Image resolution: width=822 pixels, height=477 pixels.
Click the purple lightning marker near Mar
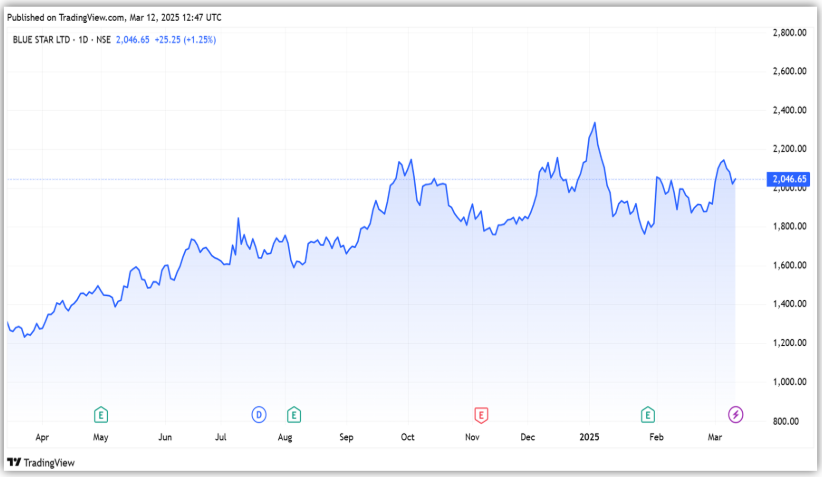click(x=735, y=414)
